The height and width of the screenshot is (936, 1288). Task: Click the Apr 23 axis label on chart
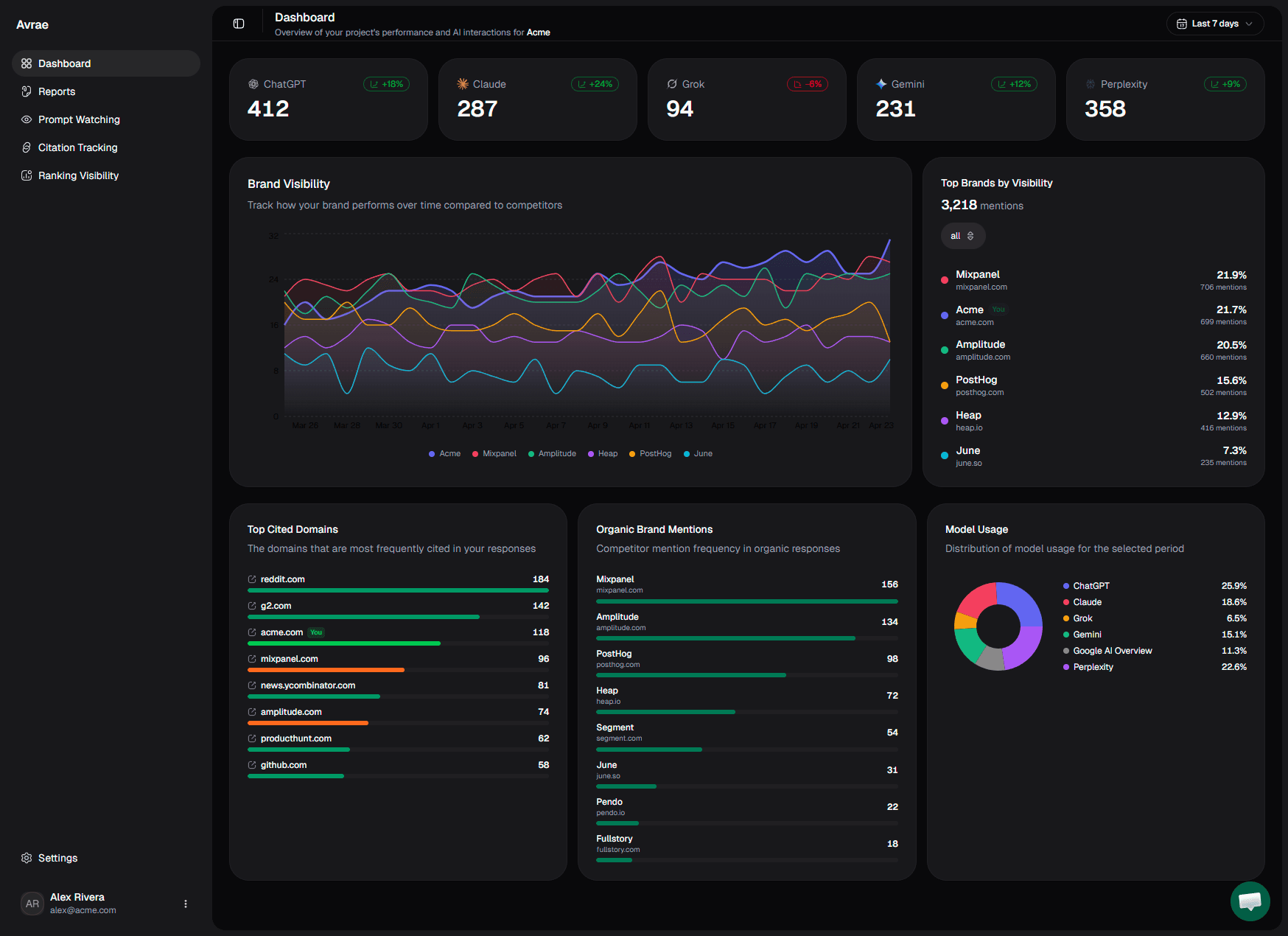pos(881,425)
